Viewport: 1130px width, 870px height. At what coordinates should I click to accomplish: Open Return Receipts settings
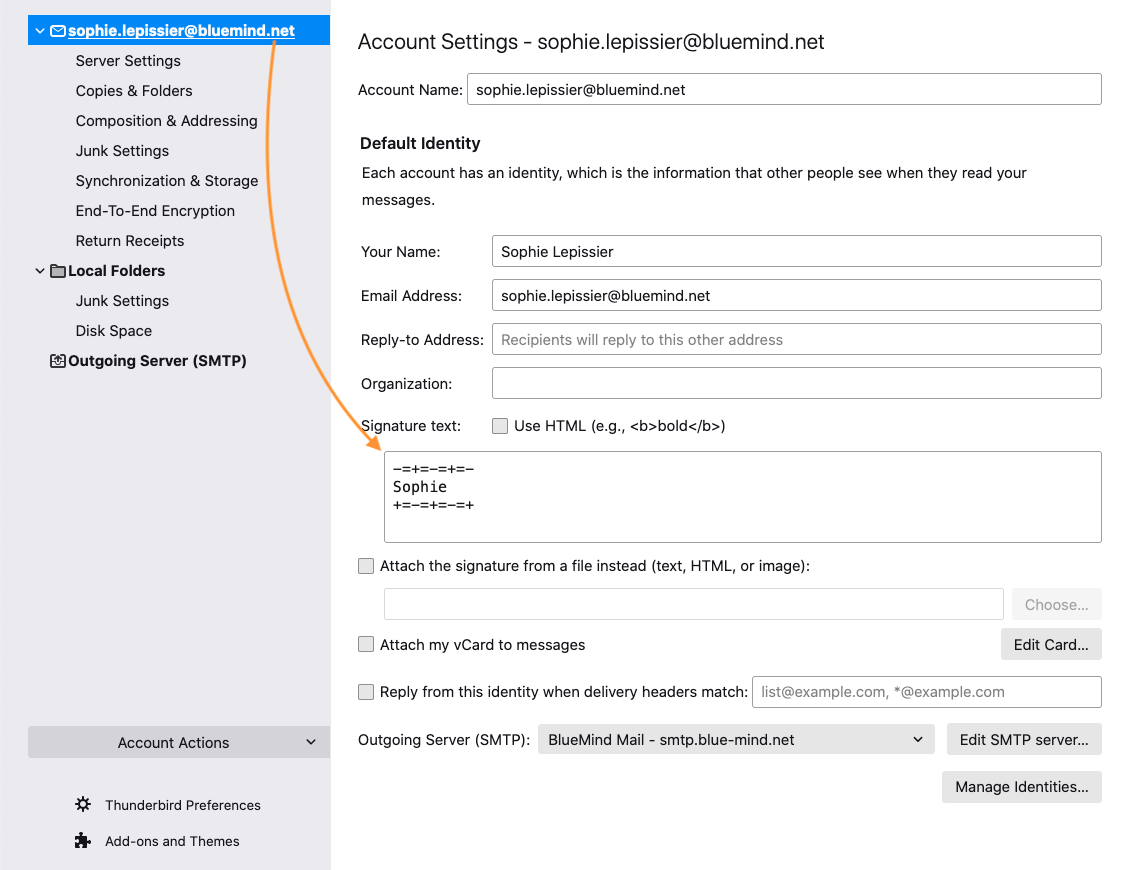[x=130, y=241]
